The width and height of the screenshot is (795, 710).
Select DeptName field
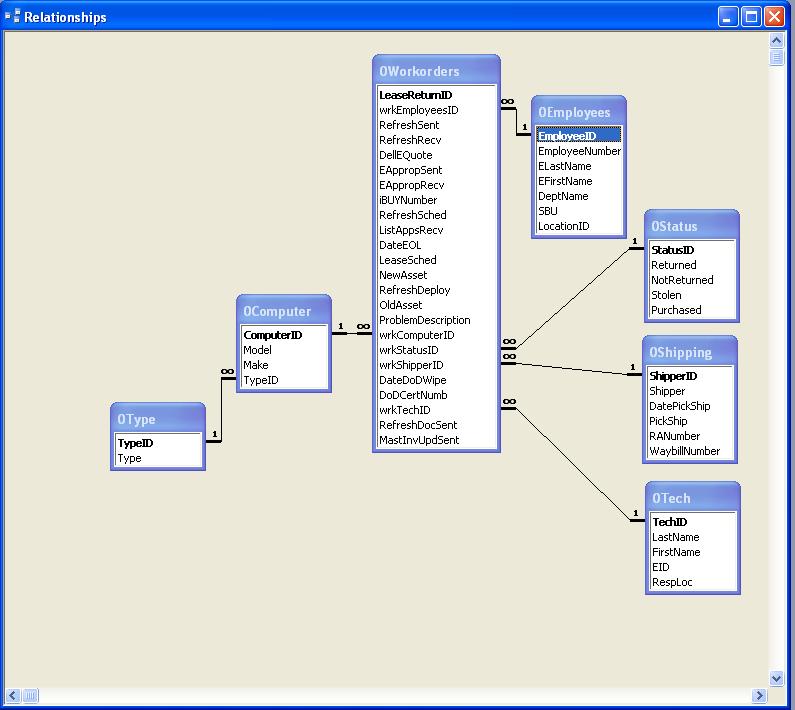click(579, 196)
